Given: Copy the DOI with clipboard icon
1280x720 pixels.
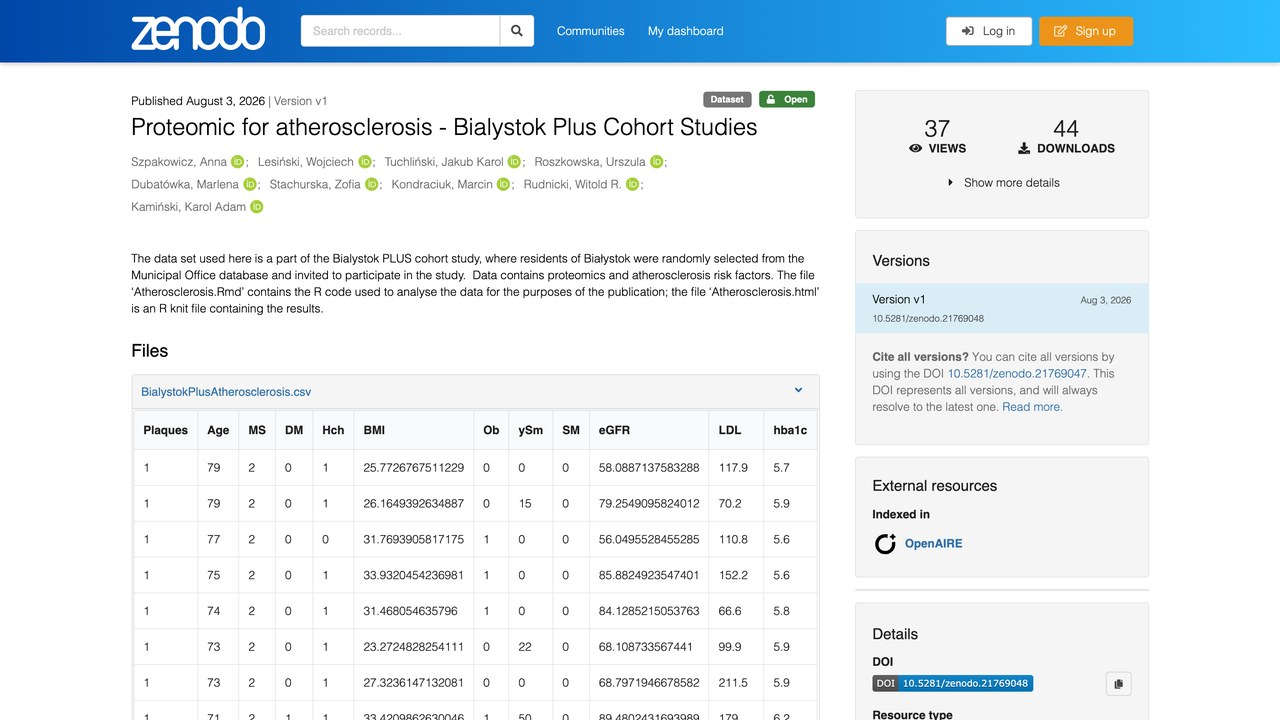Looking at the screenshot, I should pyautogui.click(x=1118, y=684).
